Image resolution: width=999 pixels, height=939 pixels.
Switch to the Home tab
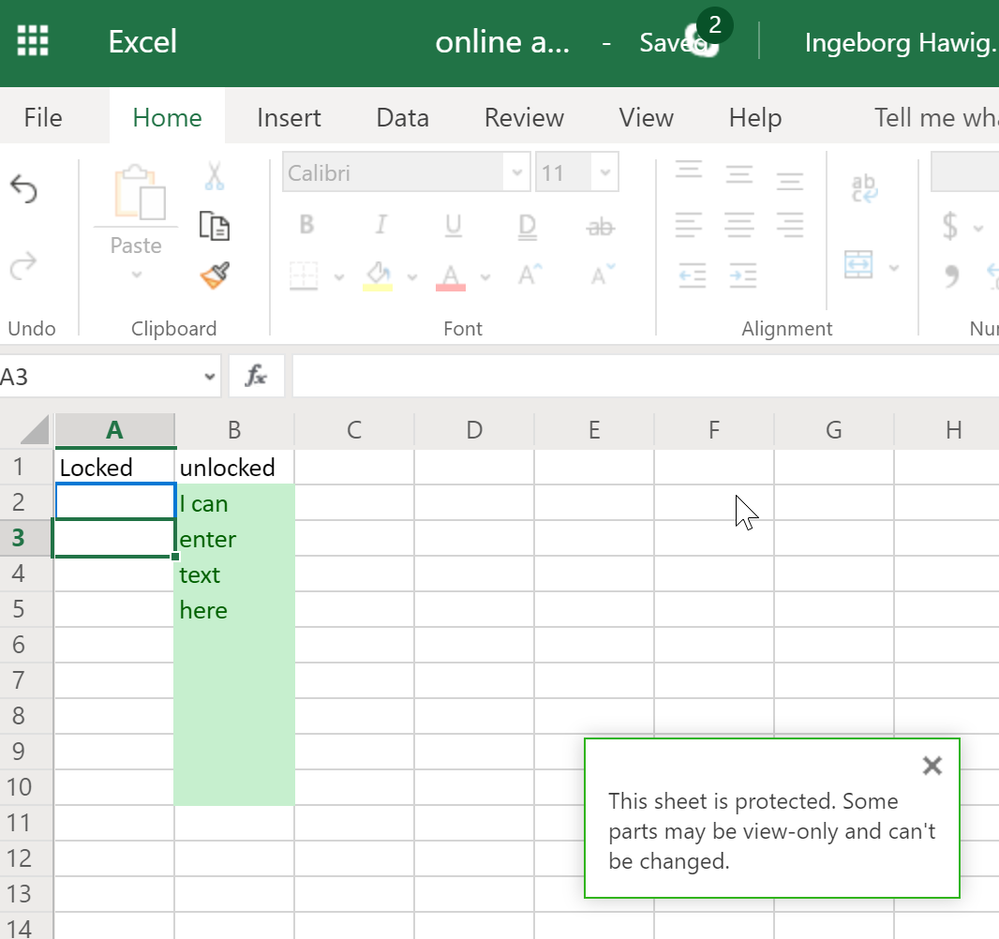point(167,118)
